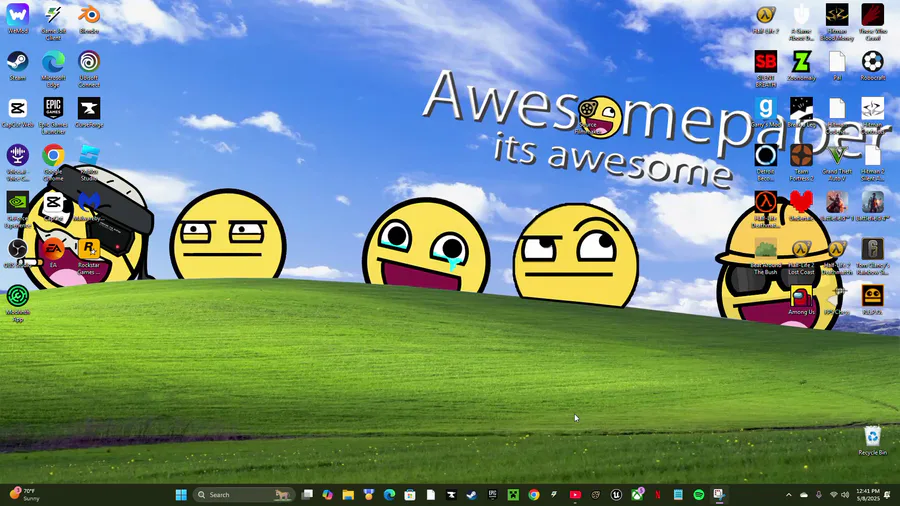Viewport: 900px width, 506px height.
Task: Select the Rainbow Six Siege desktop icon
Action: click(x=872, y=257)
